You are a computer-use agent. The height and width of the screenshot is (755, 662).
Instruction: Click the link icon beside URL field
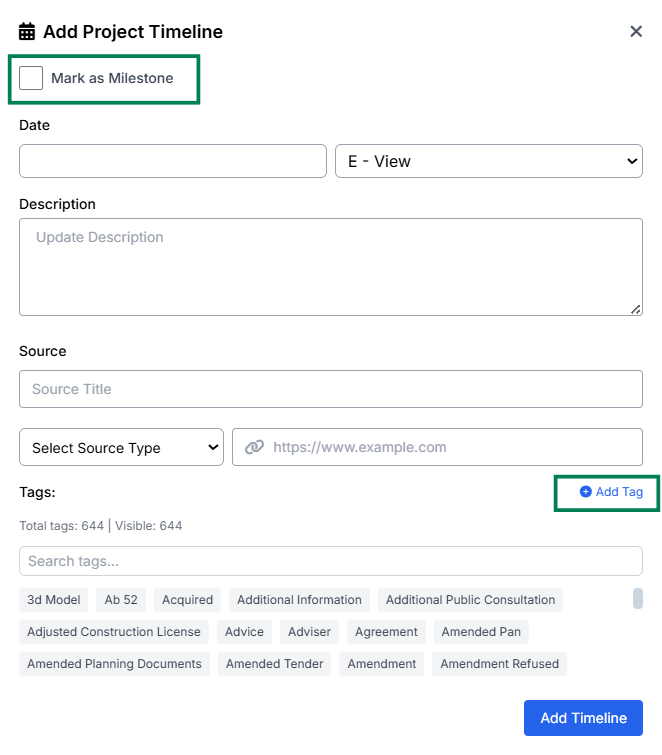(254, 447)
